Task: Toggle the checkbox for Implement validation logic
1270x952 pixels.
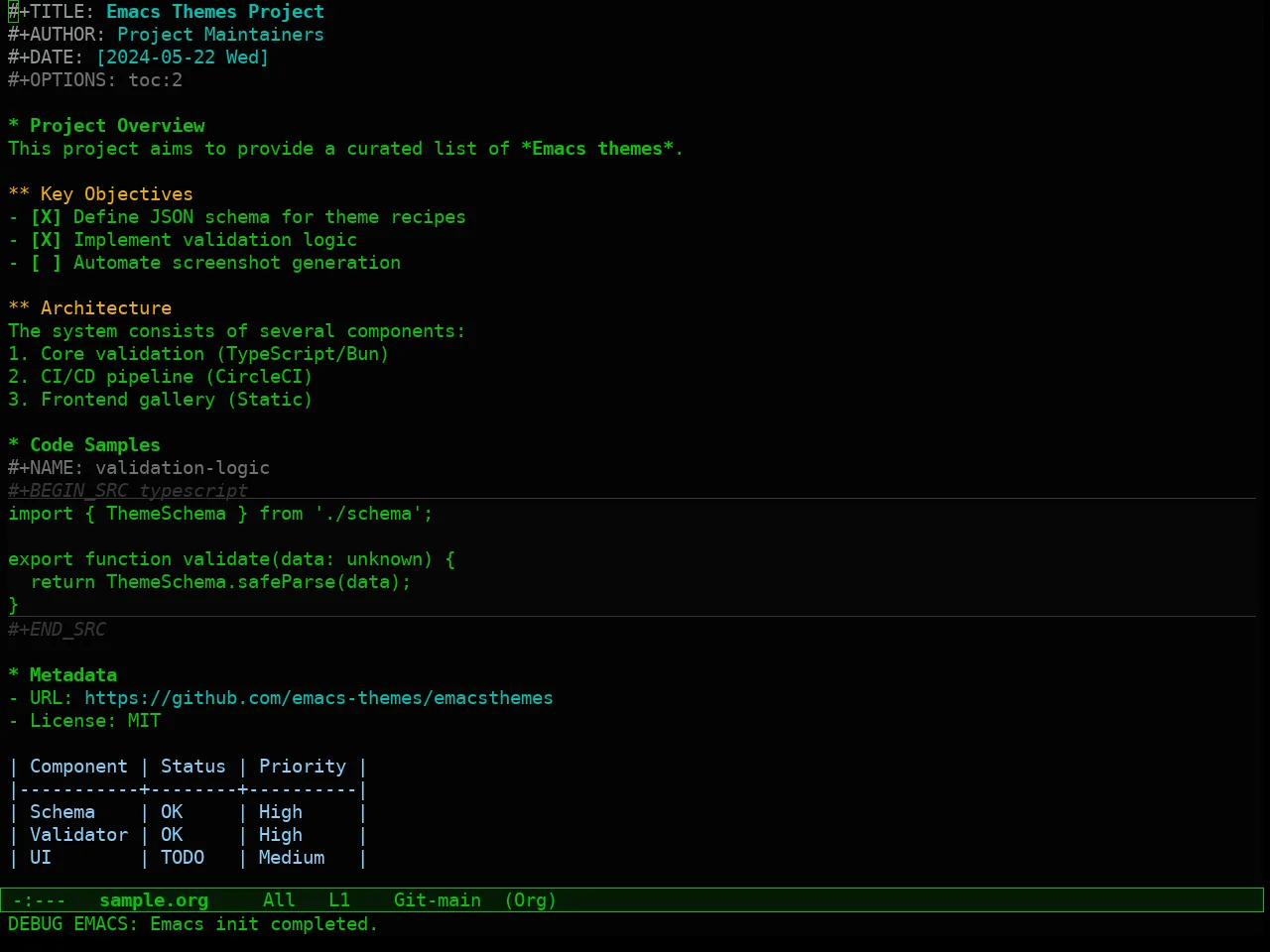Action: coord(46,240)
